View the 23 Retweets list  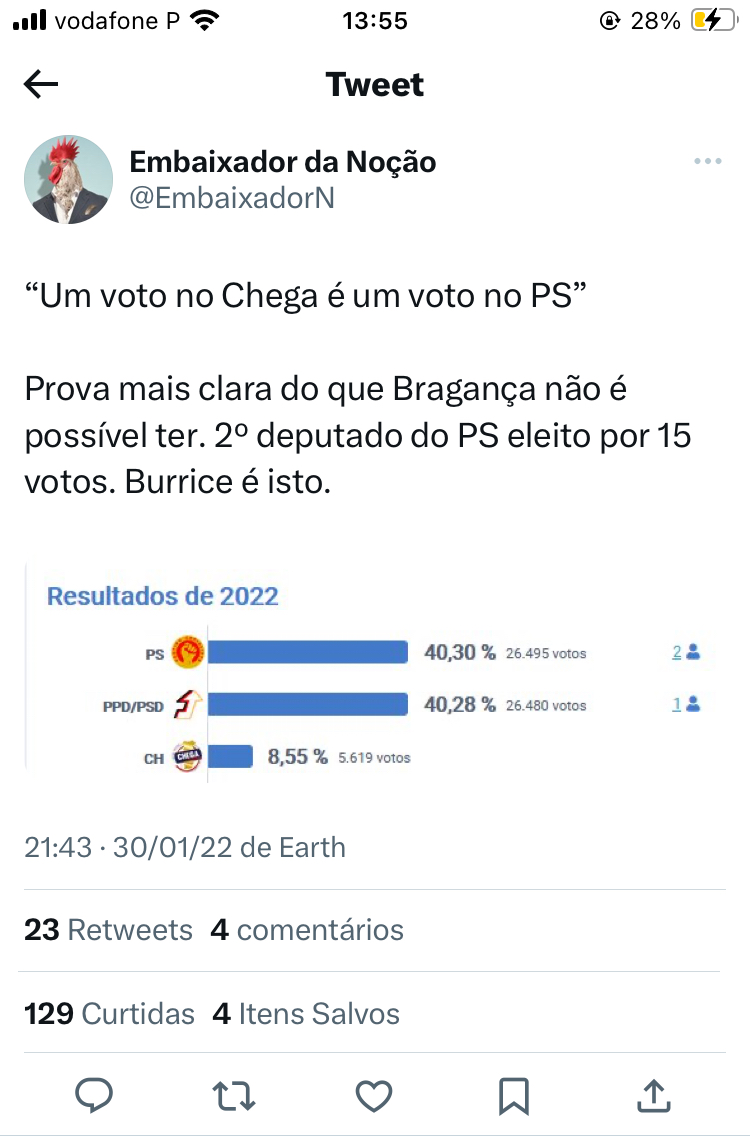click(108, 930)
